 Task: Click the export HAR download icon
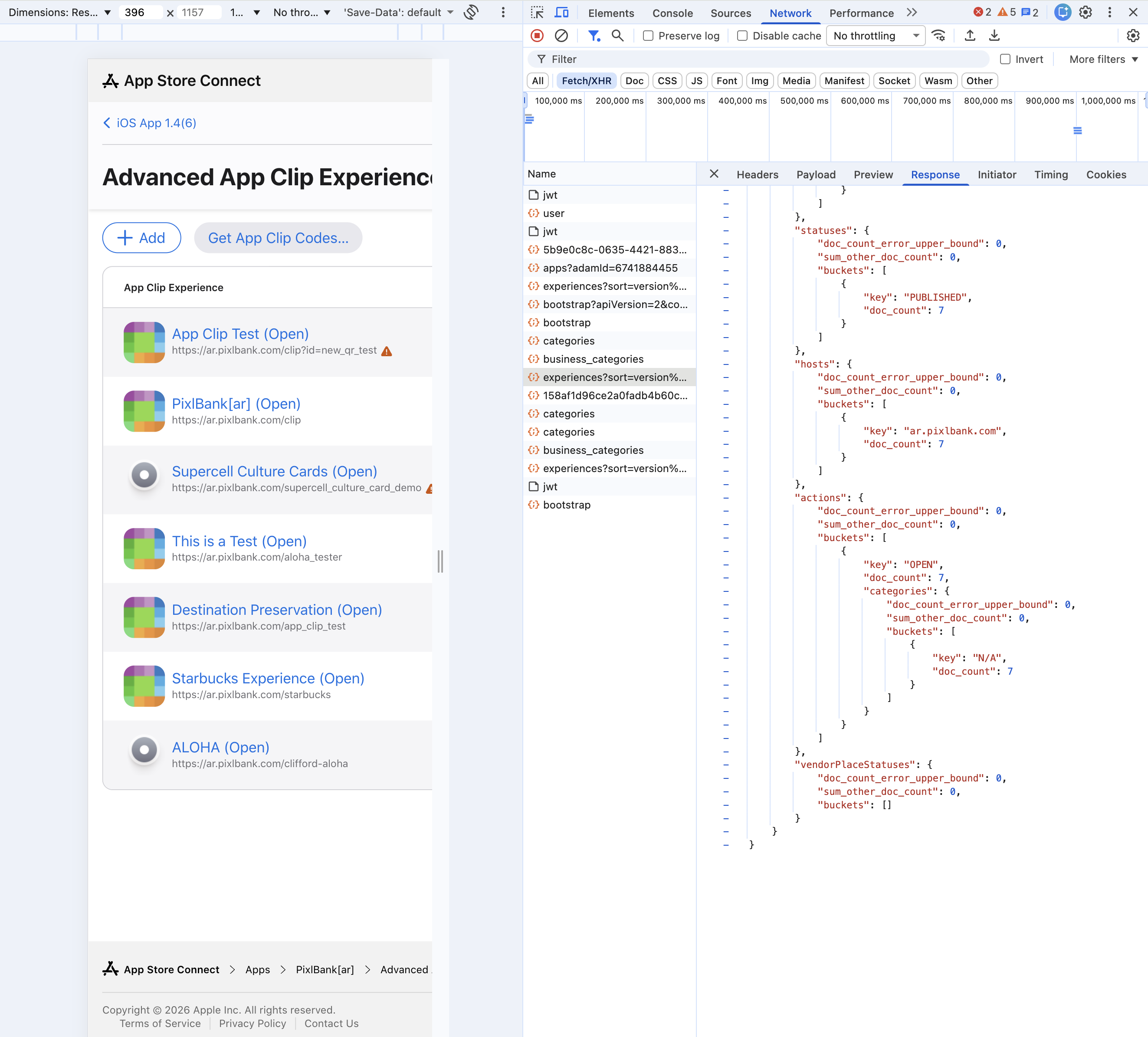pyautogui.click(x=994, y=36)
